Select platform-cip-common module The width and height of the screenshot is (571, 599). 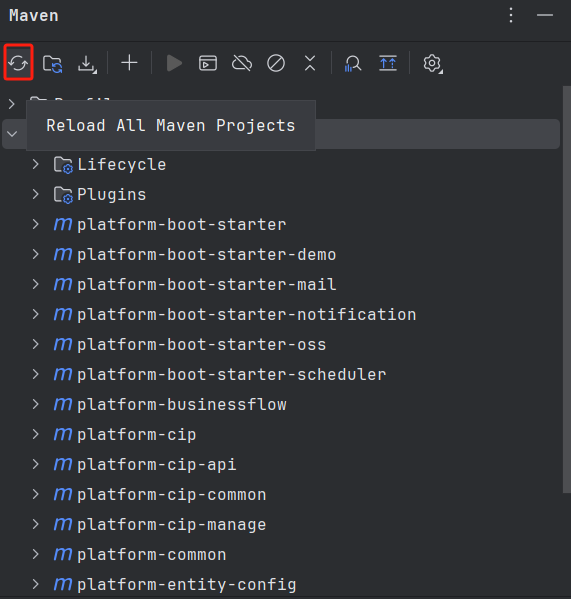click(171, 494)
